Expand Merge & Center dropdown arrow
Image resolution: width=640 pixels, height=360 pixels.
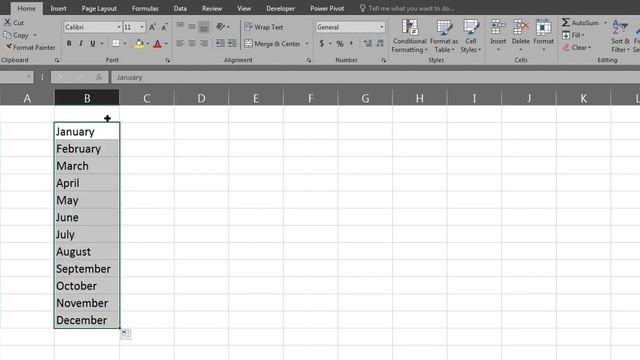pos(307,43)
